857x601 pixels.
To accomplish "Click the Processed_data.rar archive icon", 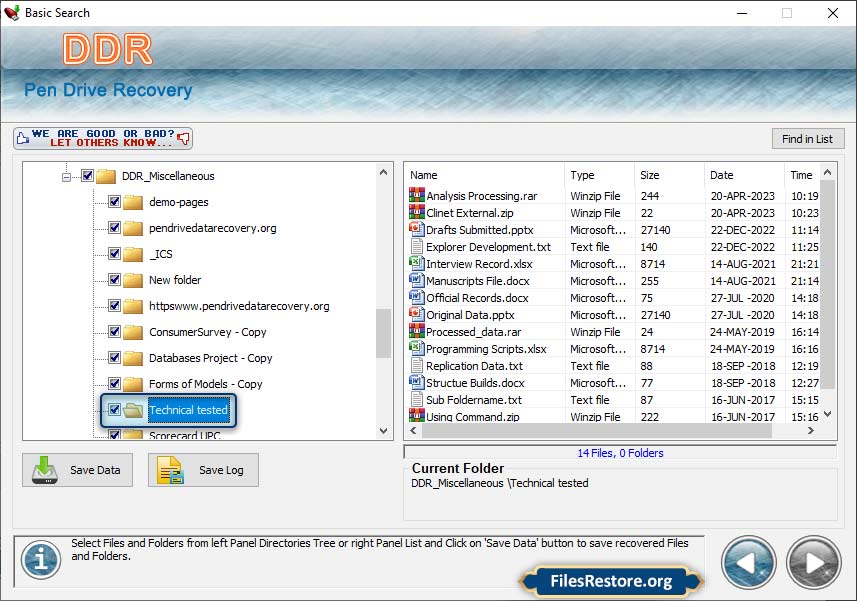I will [416, 331].
